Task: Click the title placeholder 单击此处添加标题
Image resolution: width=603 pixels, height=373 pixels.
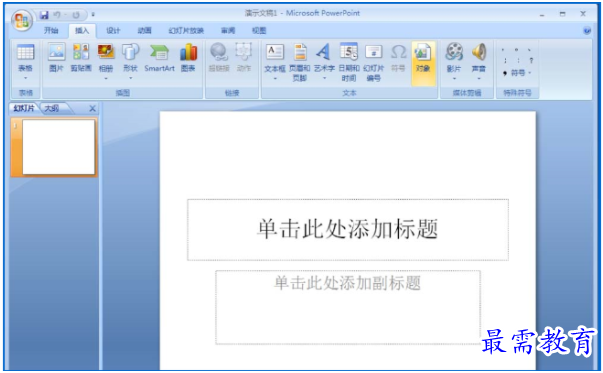Action: 348,230
